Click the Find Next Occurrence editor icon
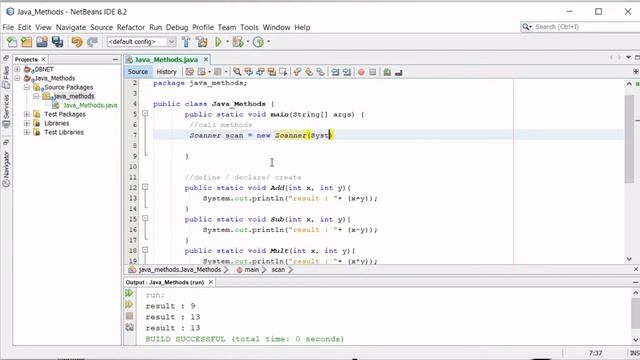This screenshot has width=640, height=360. click(x=260, y=72)
